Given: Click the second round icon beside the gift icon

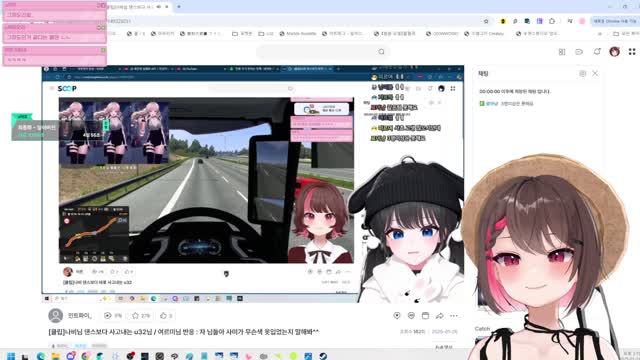Looking at the screenshot, I should point(411,316).
